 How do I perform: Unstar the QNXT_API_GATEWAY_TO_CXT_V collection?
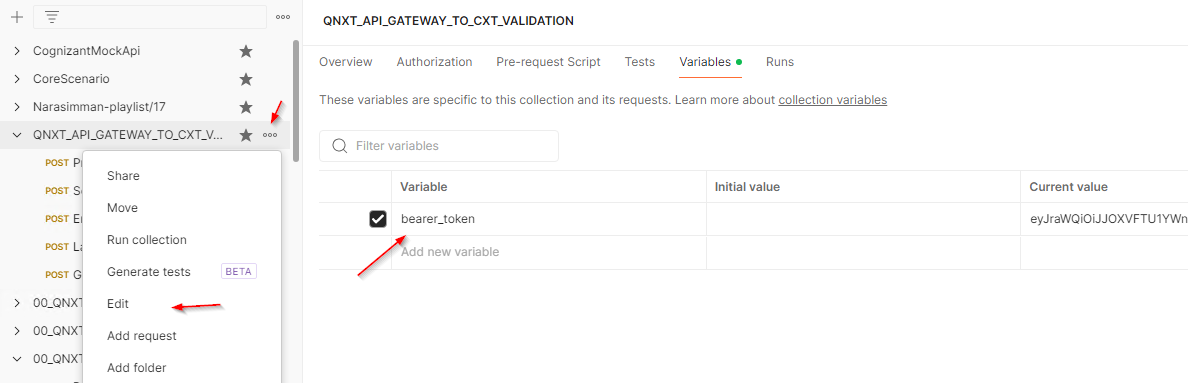245,135
